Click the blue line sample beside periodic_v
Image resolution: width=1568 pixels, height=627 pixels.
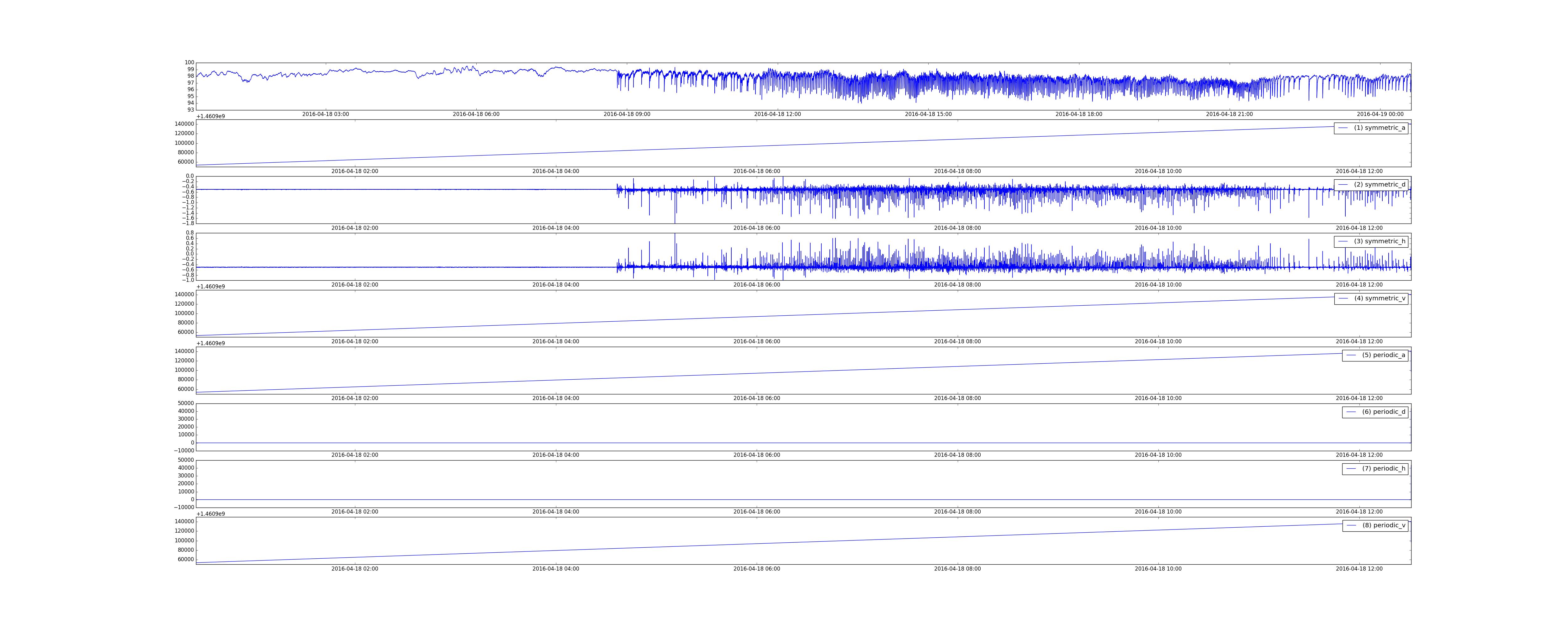click(1351, 525)
